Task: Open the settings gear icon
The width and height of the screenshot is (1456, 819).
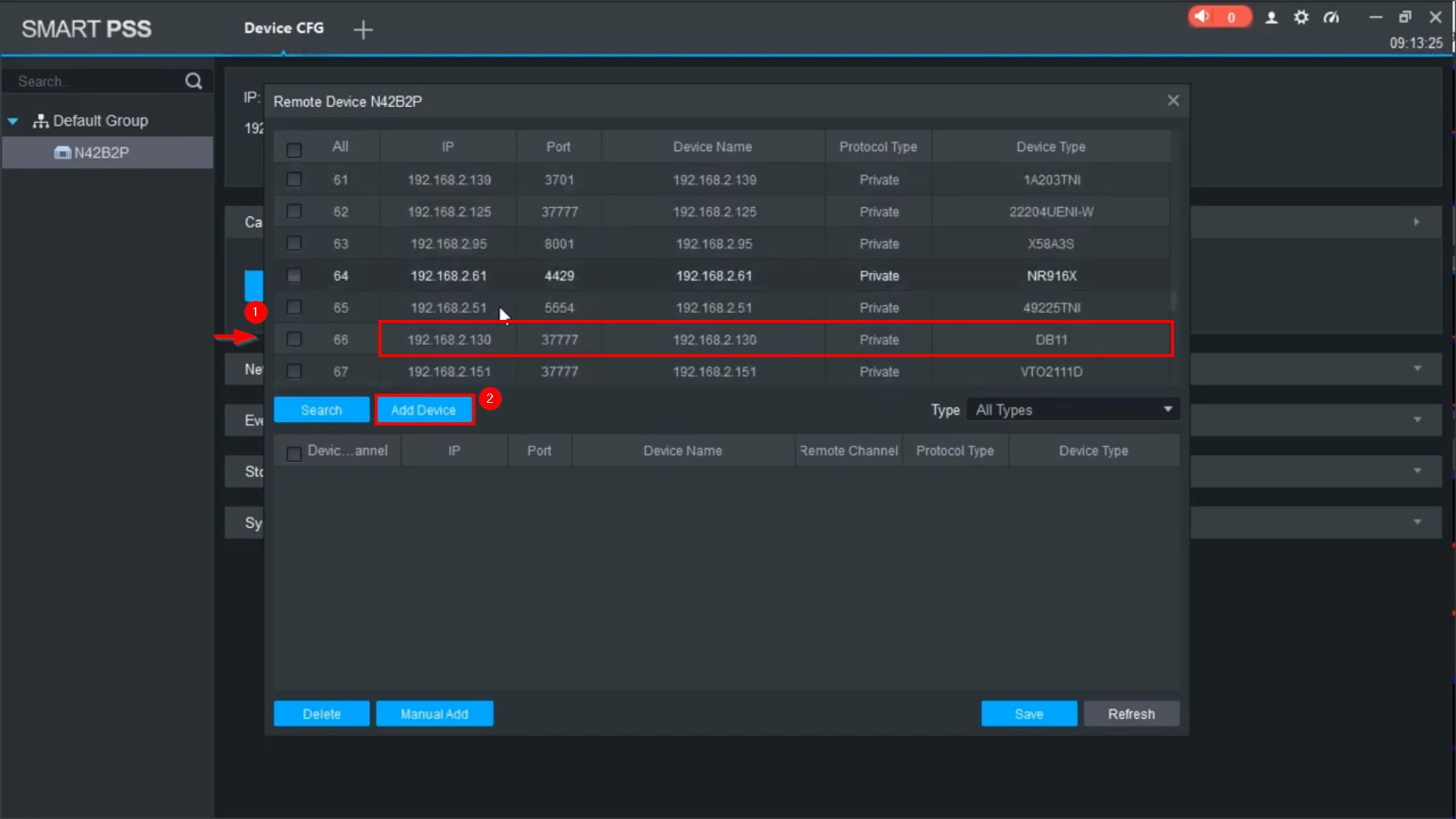Action: 1301,17
